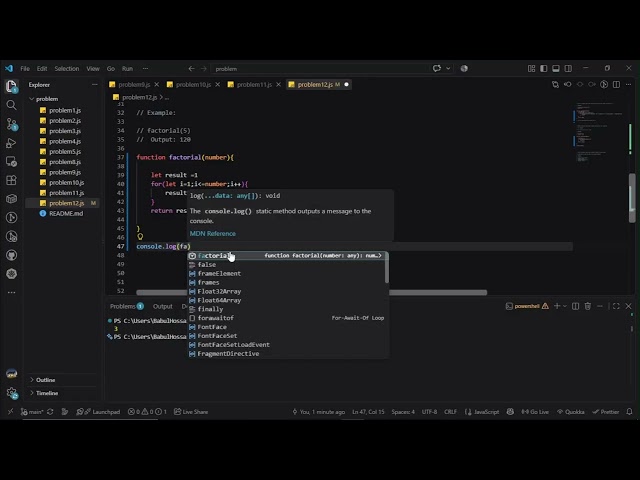Image resolution: width=640 pixels, height=480 pixels.
Task: Go forward with the navigation arrow
Action: [203, 69]
